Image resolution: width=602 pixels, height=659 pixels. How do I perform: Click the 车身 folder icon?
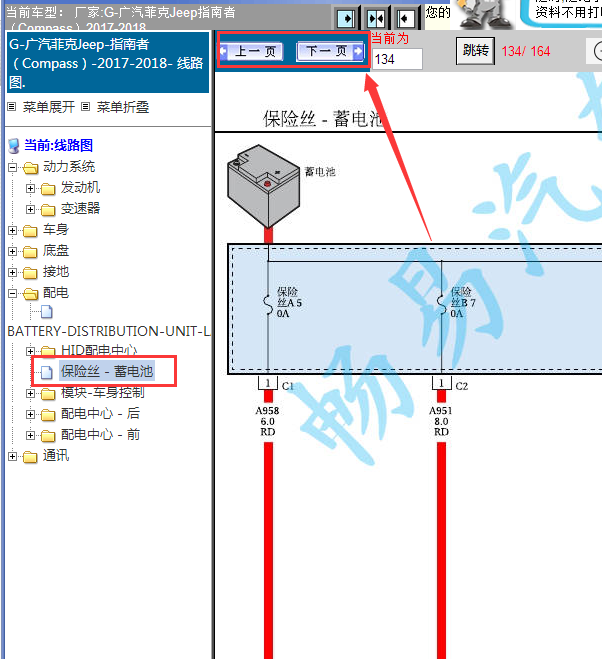point(30,231)
